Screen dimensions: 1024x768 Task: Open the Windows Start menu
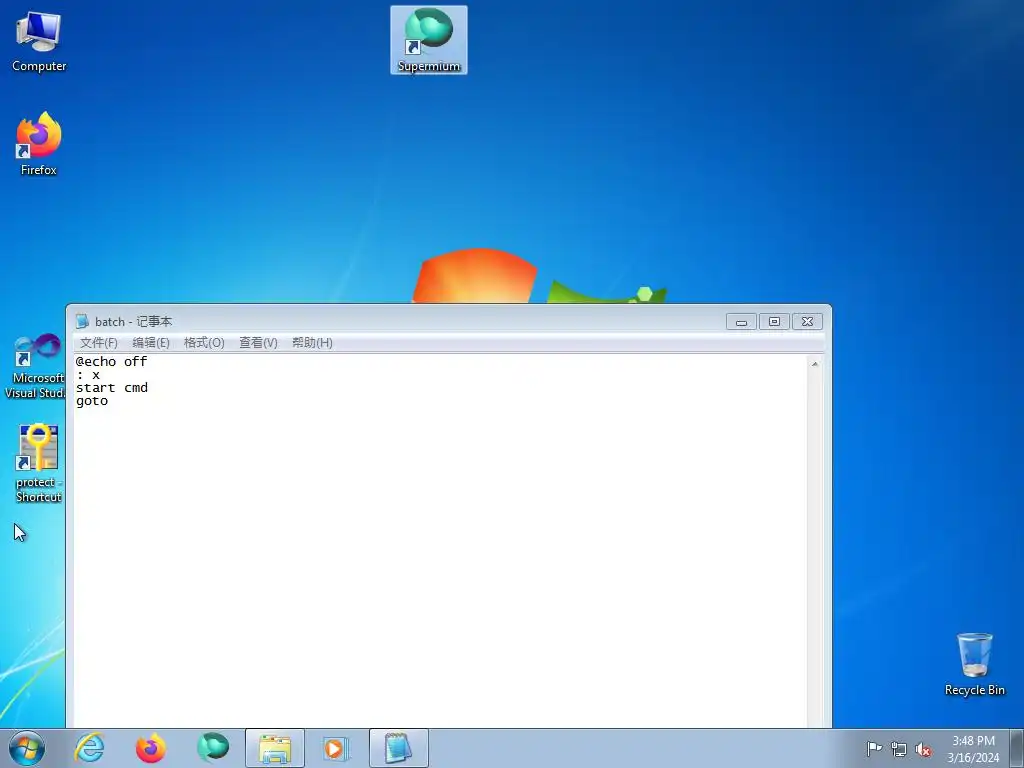pyautogui.click(x=27, y=748)
